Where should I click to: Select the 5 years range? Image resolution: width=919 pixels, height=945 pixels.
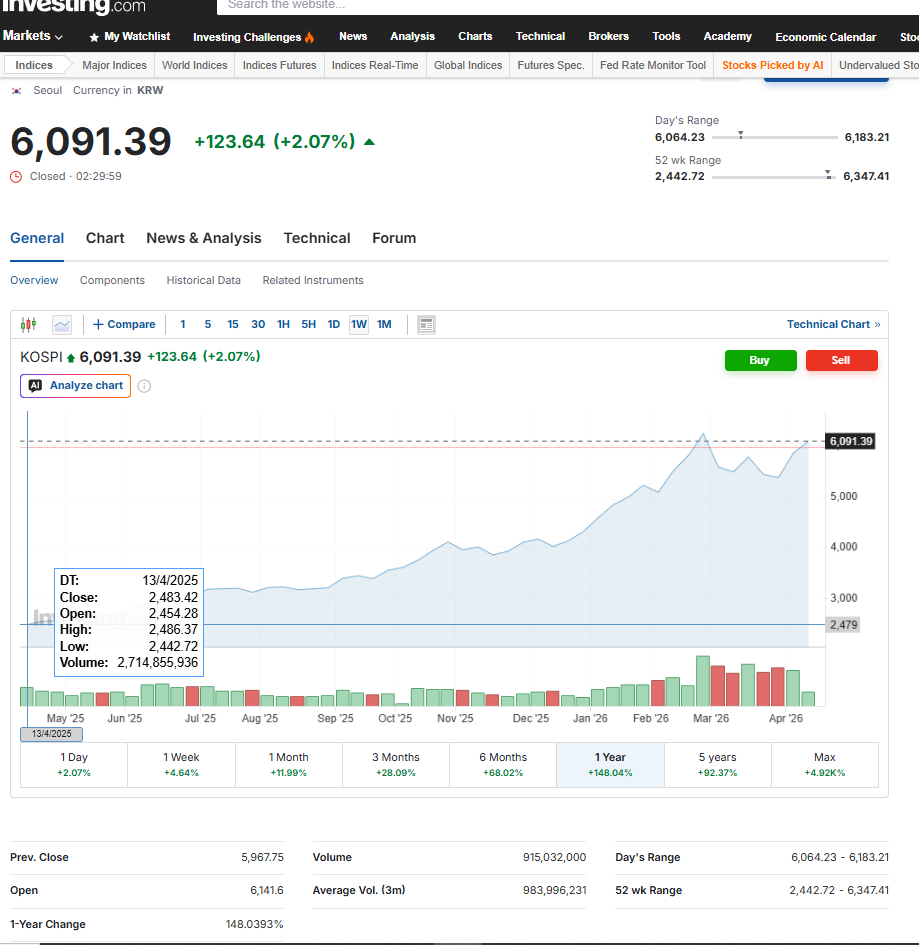pyautogui.click(x=718, y=765)
